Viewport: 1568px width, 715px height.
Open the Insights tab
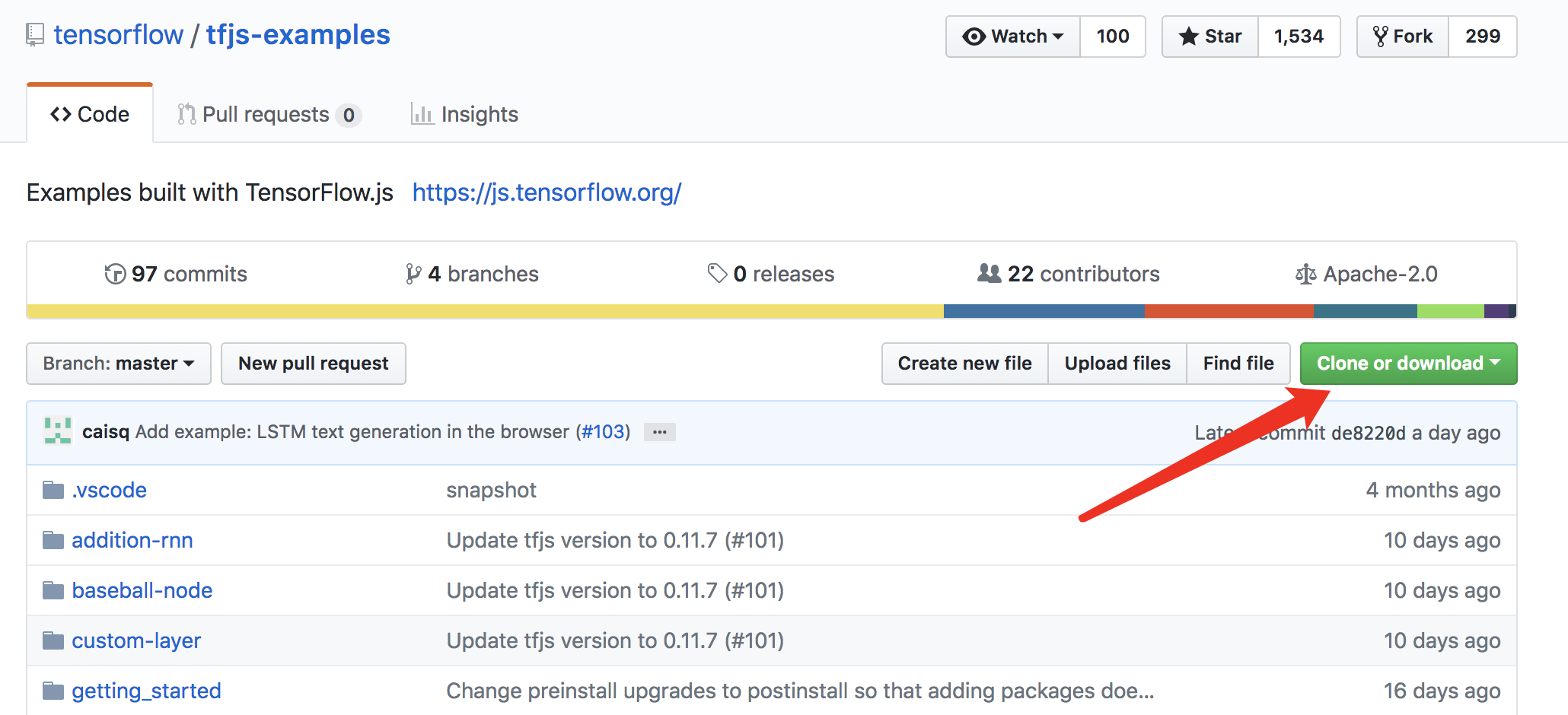click(464, 114)
